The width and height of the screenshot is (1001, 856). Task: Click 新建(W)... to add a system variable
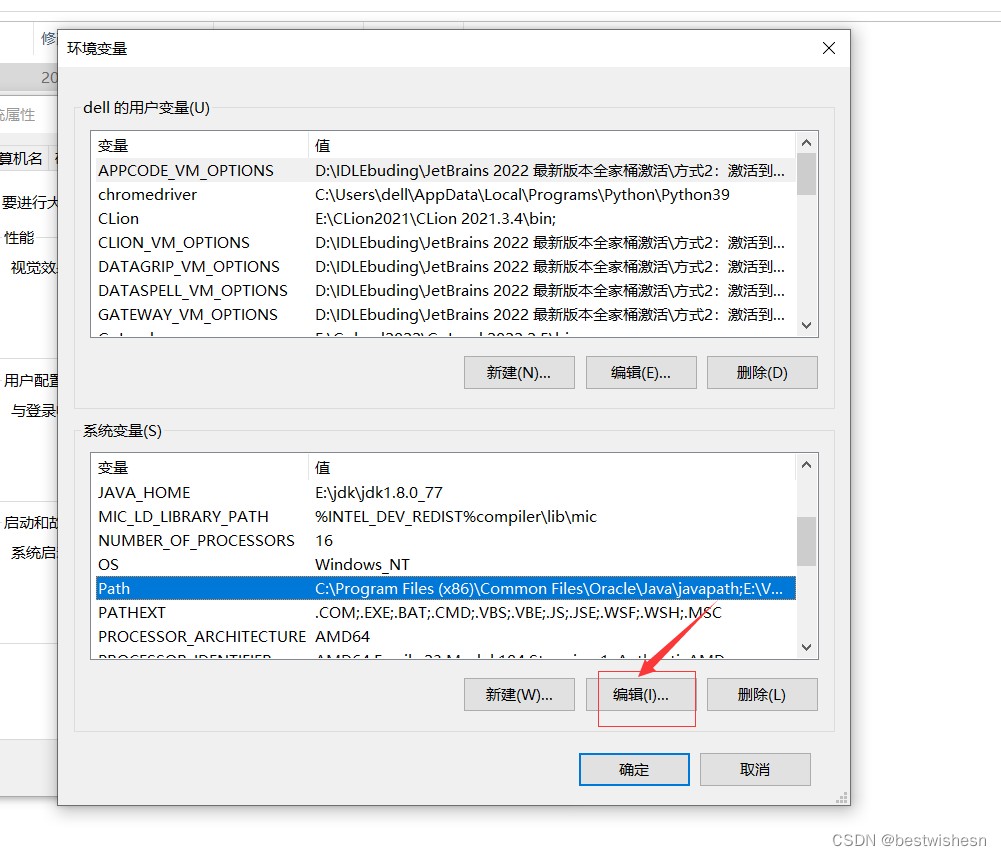point(518,694)
